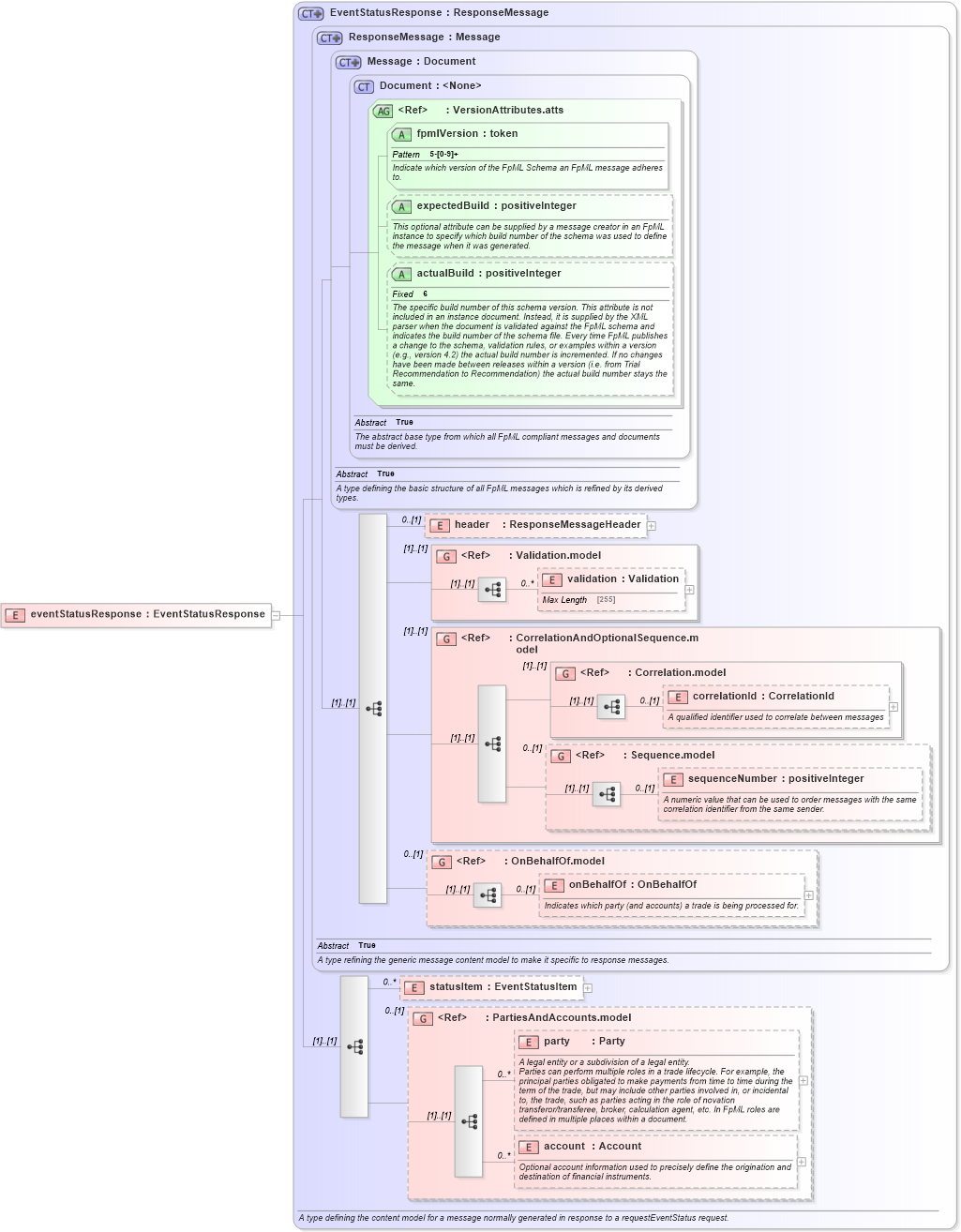The height and width of the screenshot is (1232, 961).
Task: Click the ResponseMessage complex type icon
Action: 330,38
